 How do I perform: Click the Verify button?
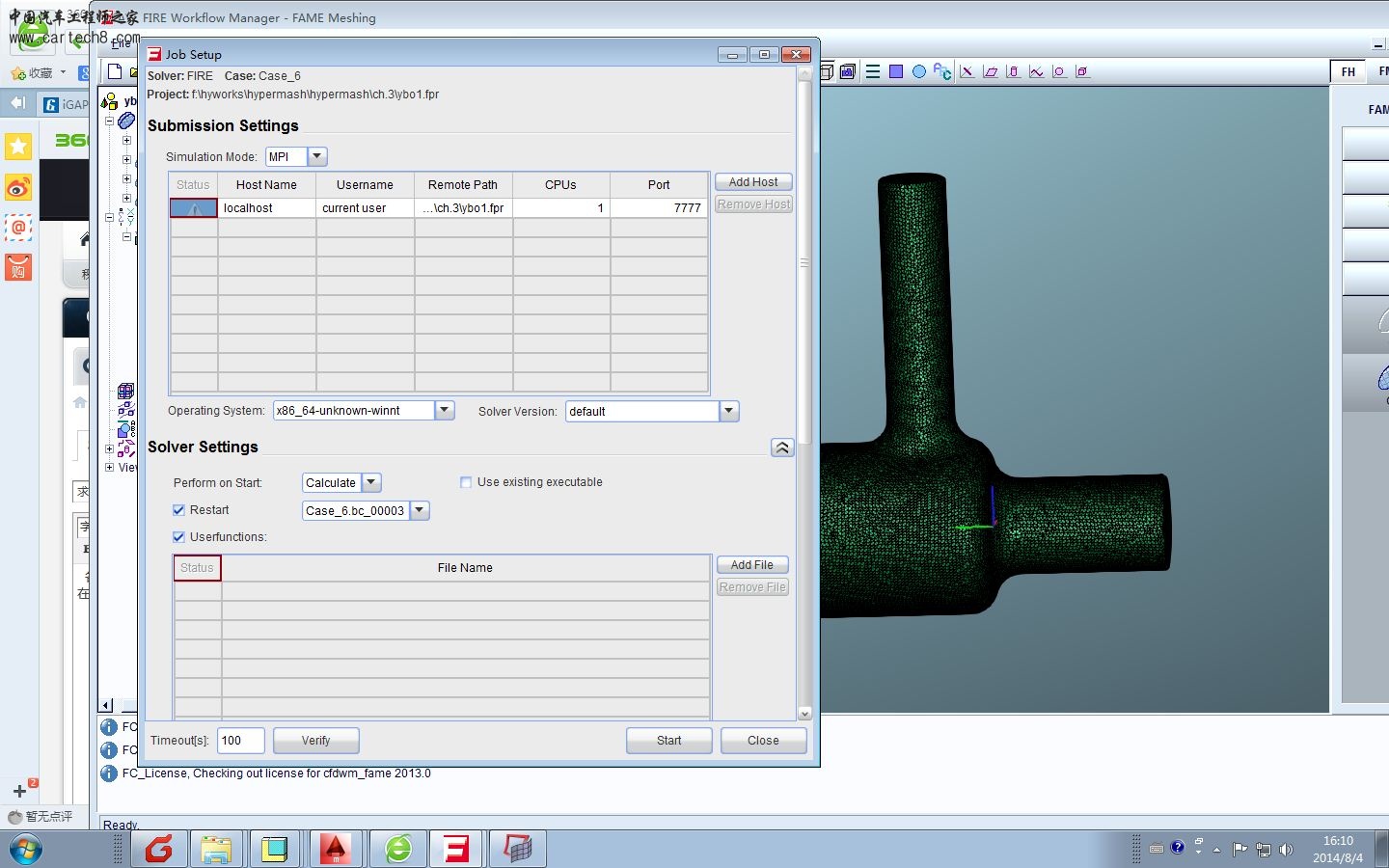(316, 741)
